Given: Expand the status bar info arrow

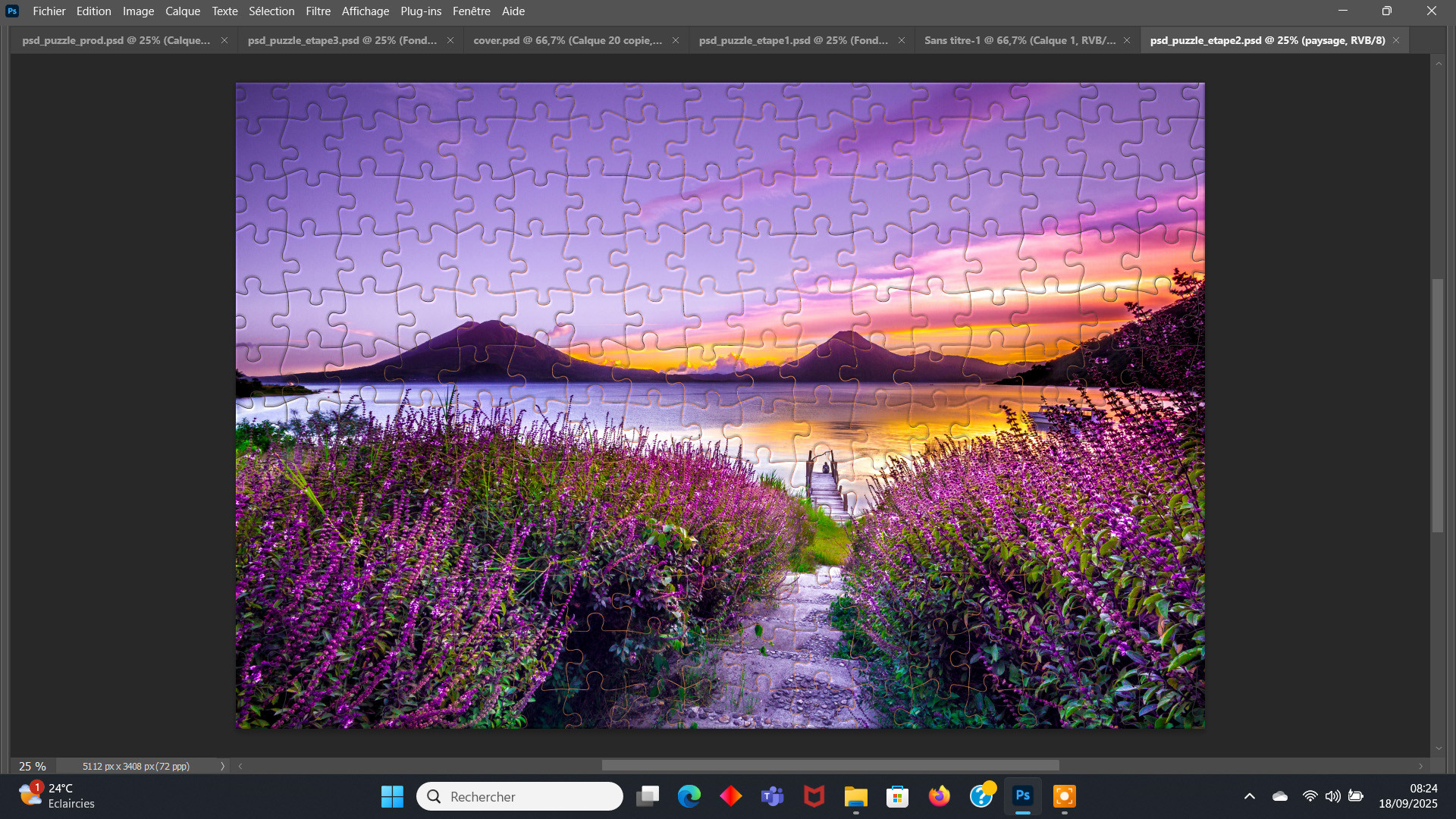Looking at the screenshot, I should click(x=222, y=766).
